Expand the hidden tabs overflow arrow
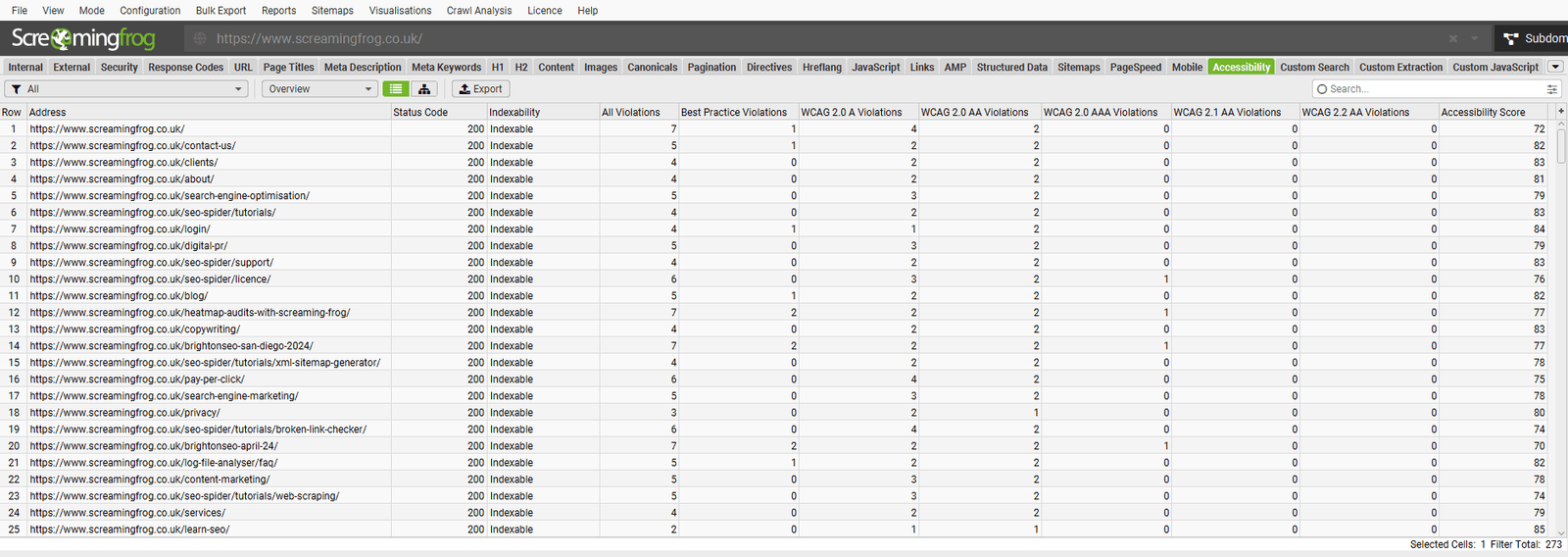This screenshot has width=1568, height=557. coord(1555,67)
